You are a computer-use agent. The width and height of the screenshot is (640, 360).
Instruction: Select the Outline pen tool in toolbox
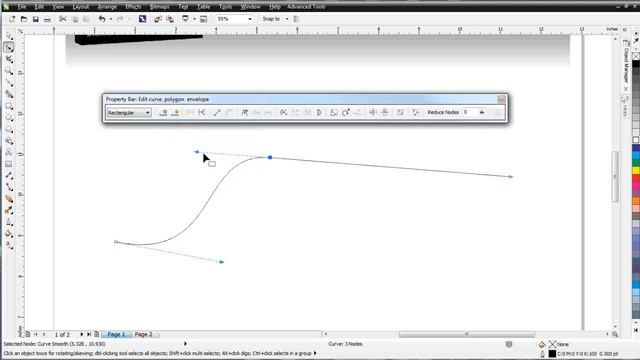[9, 222]
